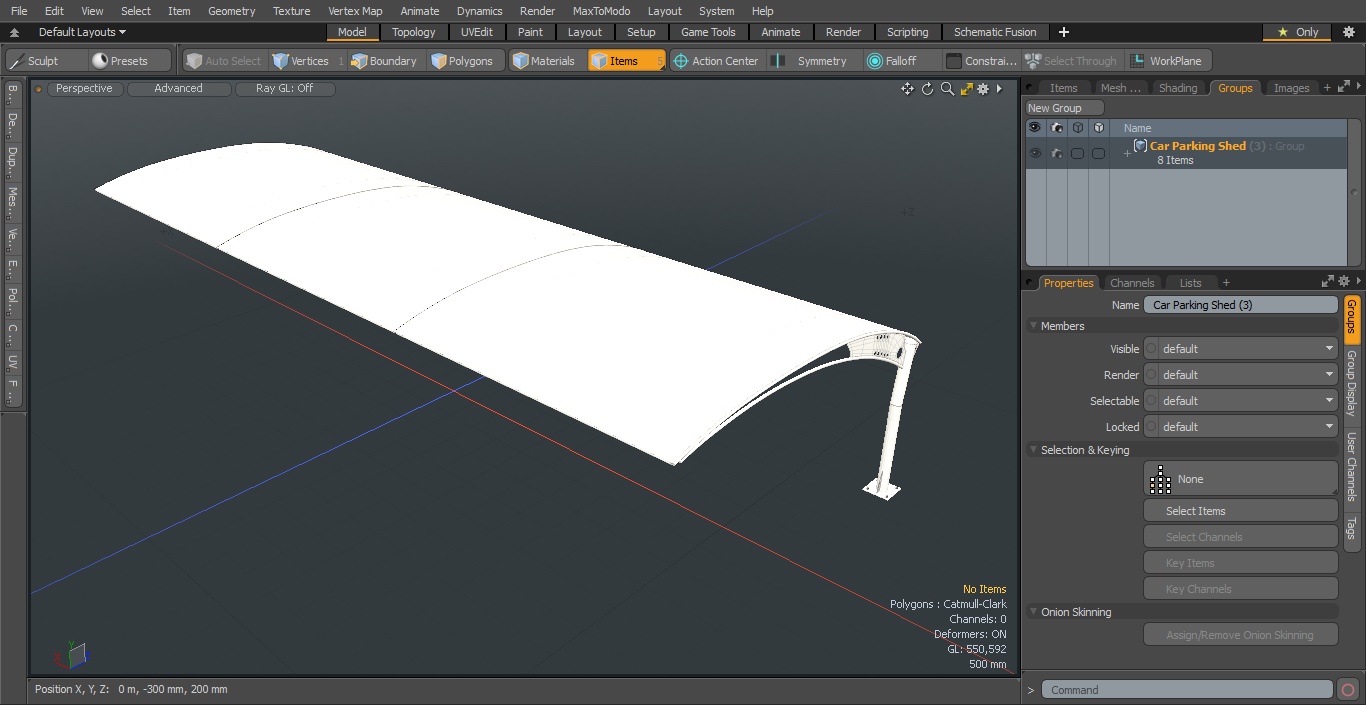Click the viewport axis gizmo

70,656
